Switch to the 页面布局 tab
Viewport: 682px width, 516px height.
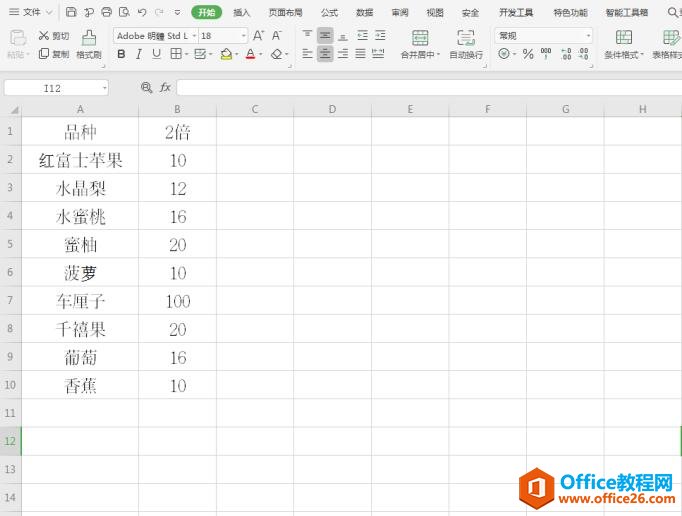pyautogui.click(x=285, y=13)
